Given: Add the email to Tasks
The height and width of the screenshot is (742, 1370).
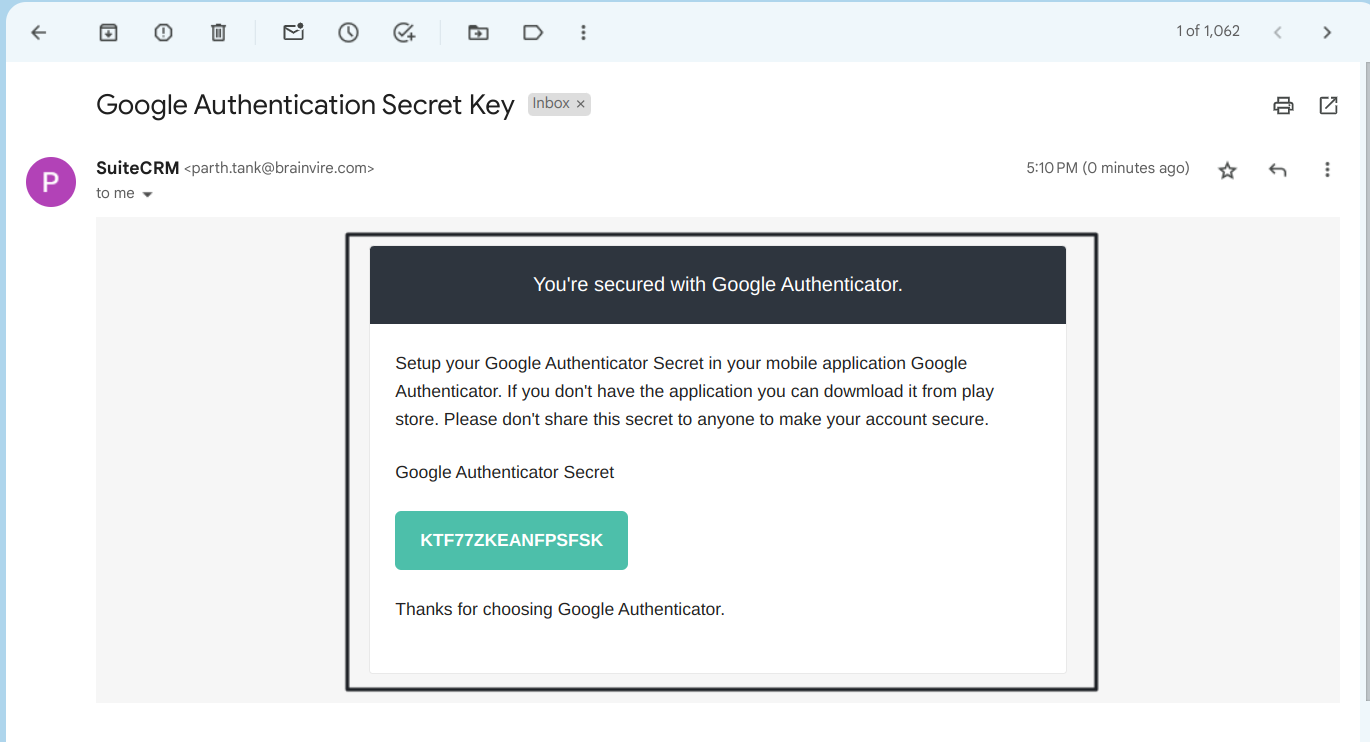Looking at the screenshot, I should tap(404, 31).
